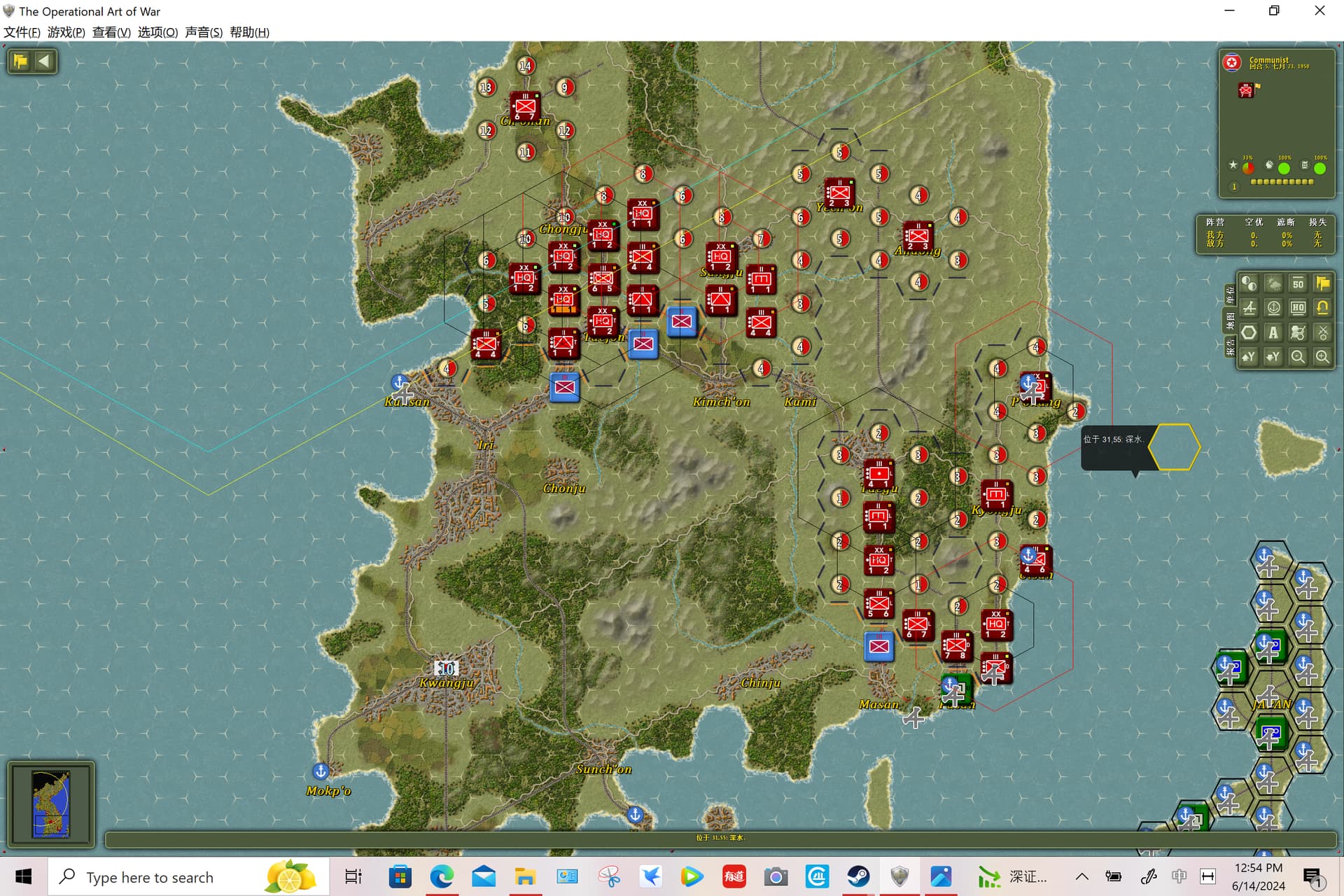Click the 空优 column header in stats panel
Screen dimensions: 1344x896
point(1254,222)
